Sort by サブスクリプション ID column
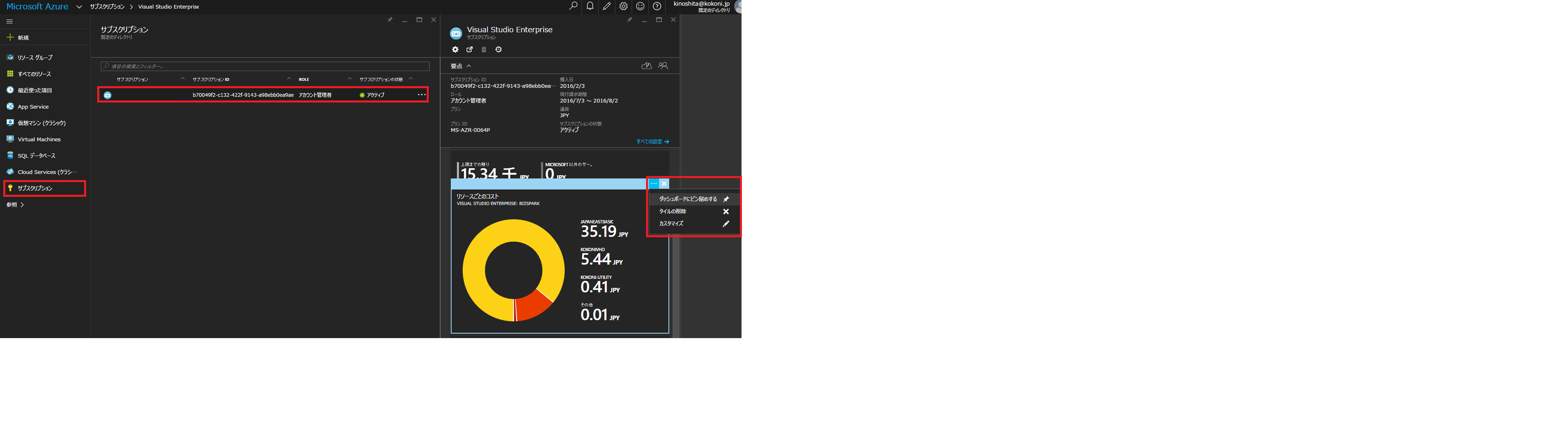Viewport: 1568px width, 441px height. point(211,79)
